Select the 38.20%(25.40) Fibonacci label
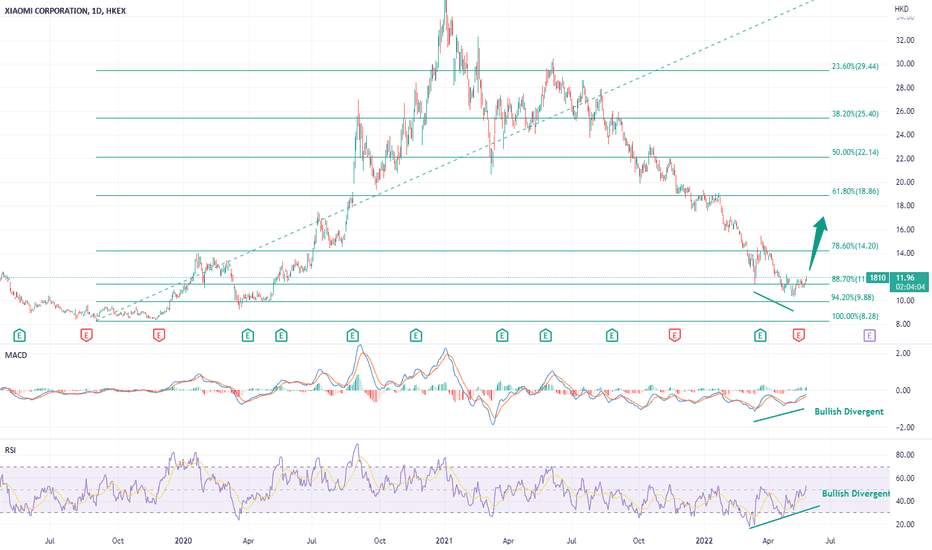This screenshot has width=932, height=550. click(855, 114)
